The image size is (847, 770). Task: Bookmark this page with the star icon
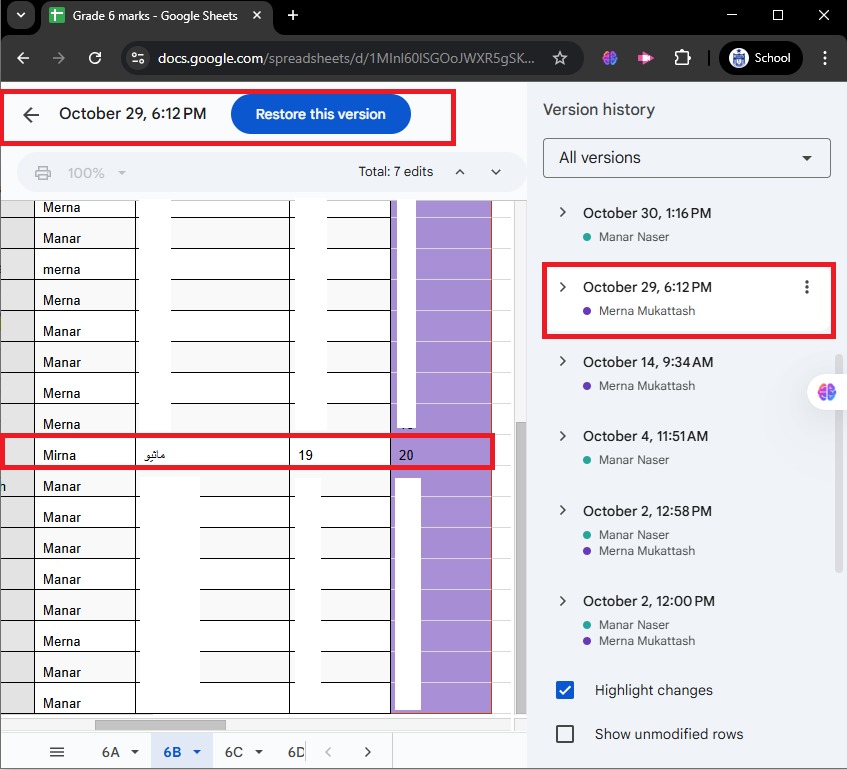click(x=560, y=58)
